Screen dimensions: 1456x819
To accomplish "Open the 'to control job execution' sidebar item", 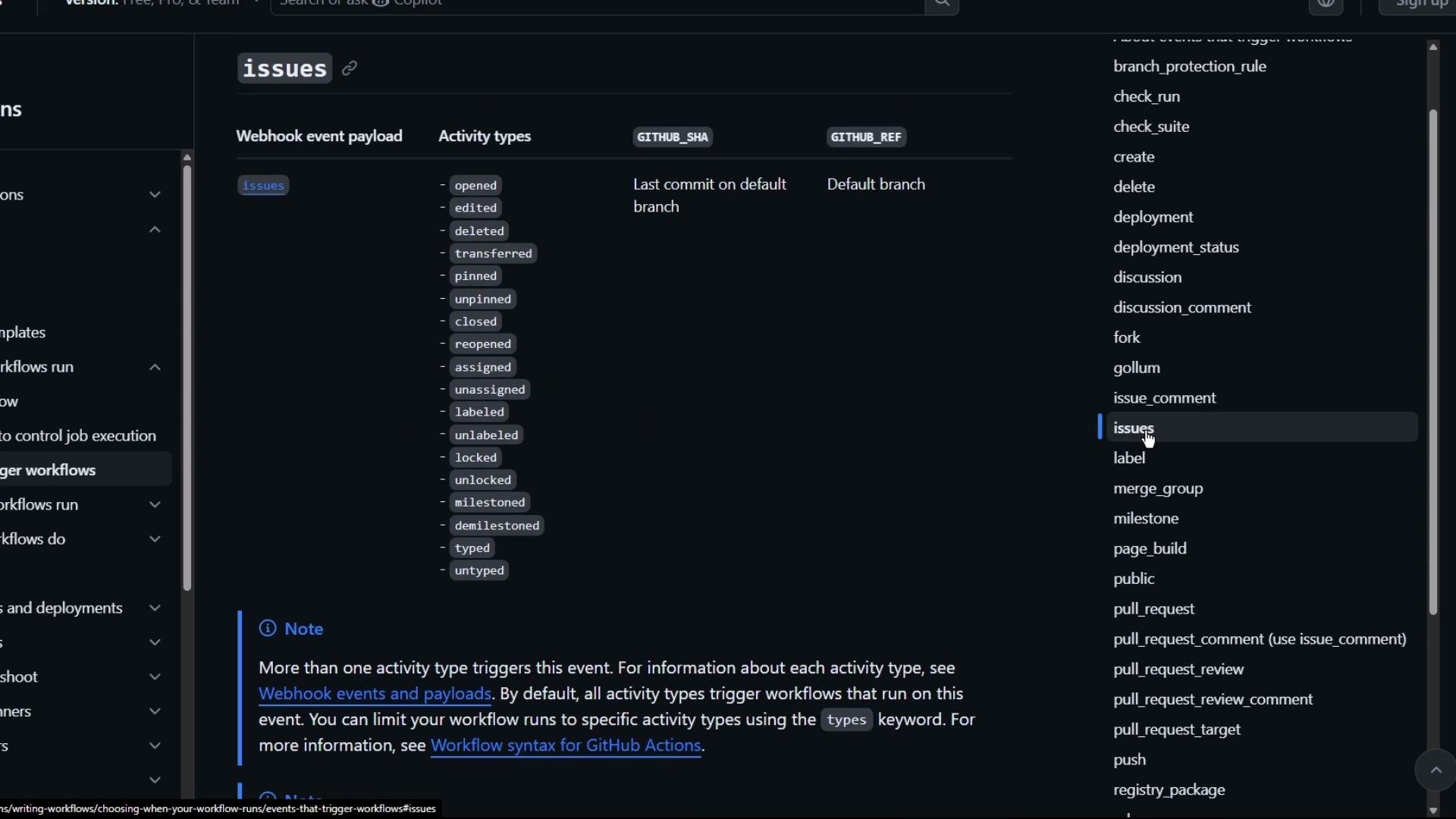I will [78, 436].
